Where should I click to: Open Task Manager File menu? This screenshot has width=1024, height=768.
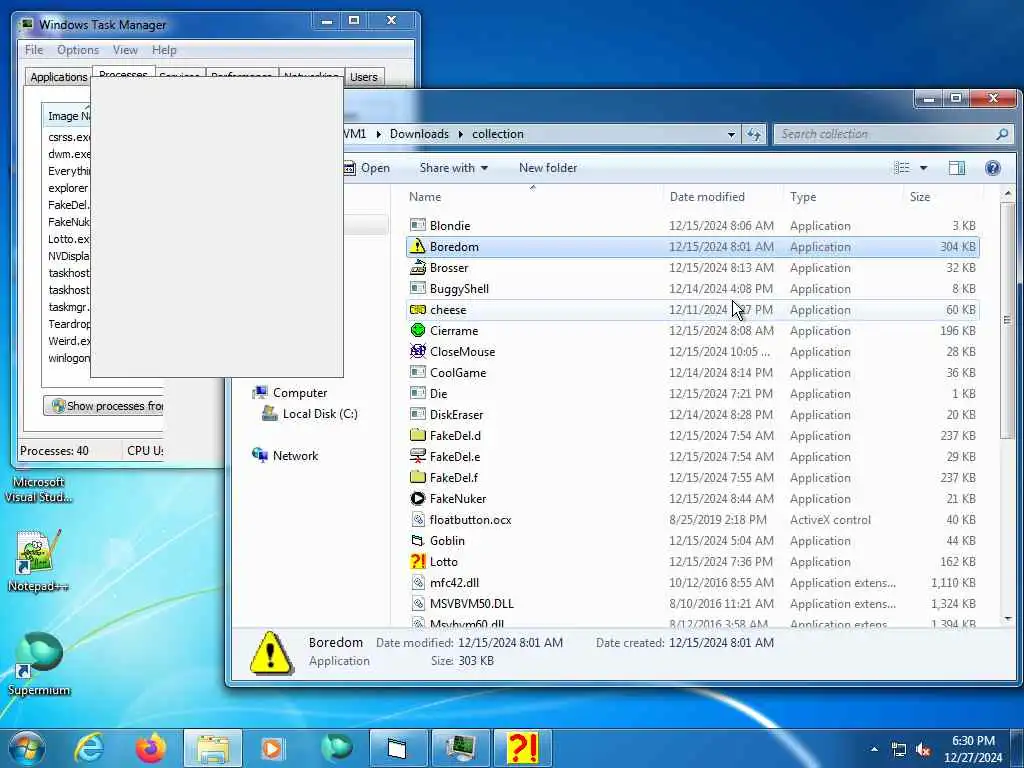pyautogui.click(x=34, y=50)
